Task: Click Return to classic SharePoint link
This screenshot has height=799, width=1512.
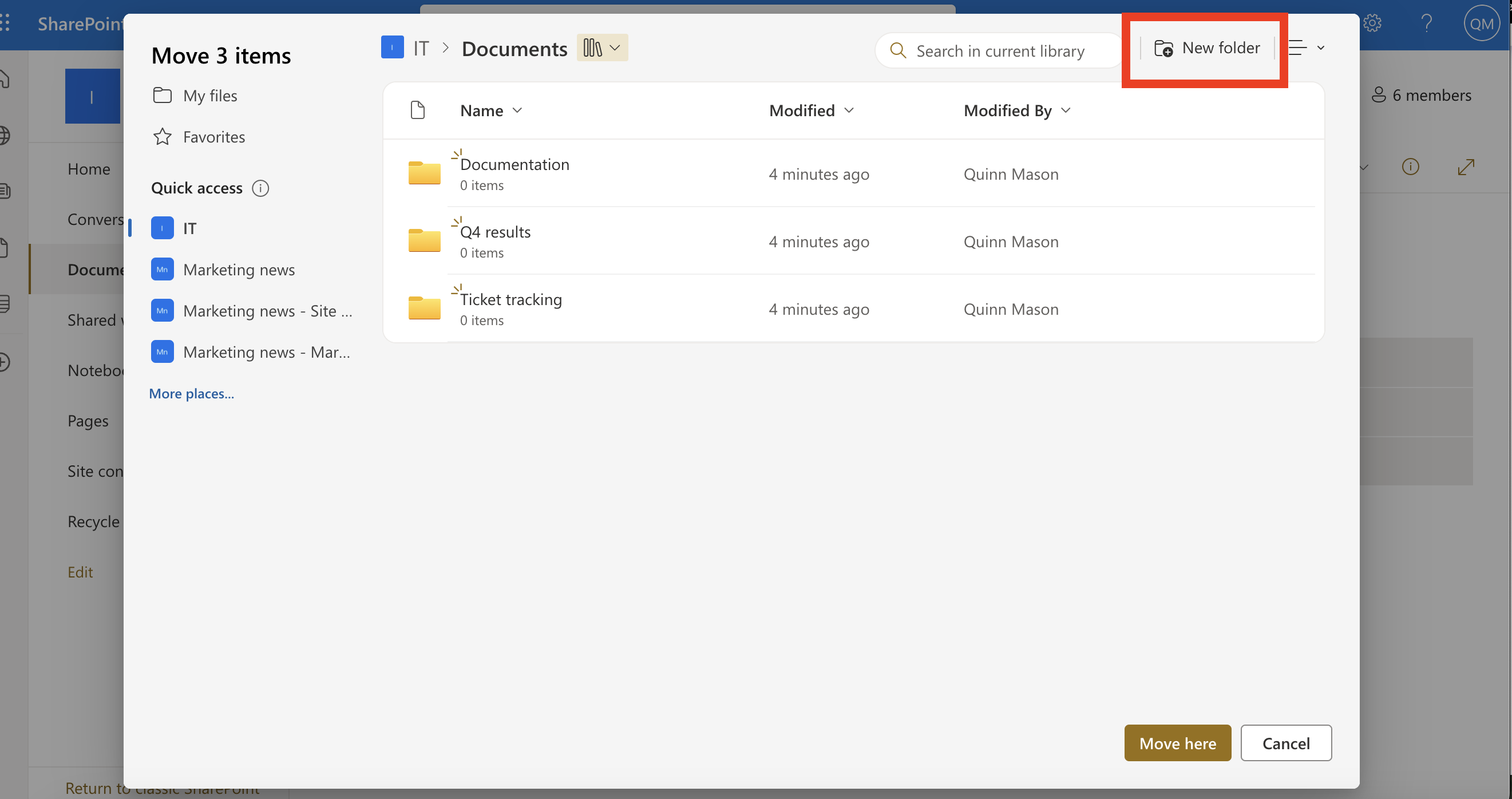Action: click(x=161, y=788)
